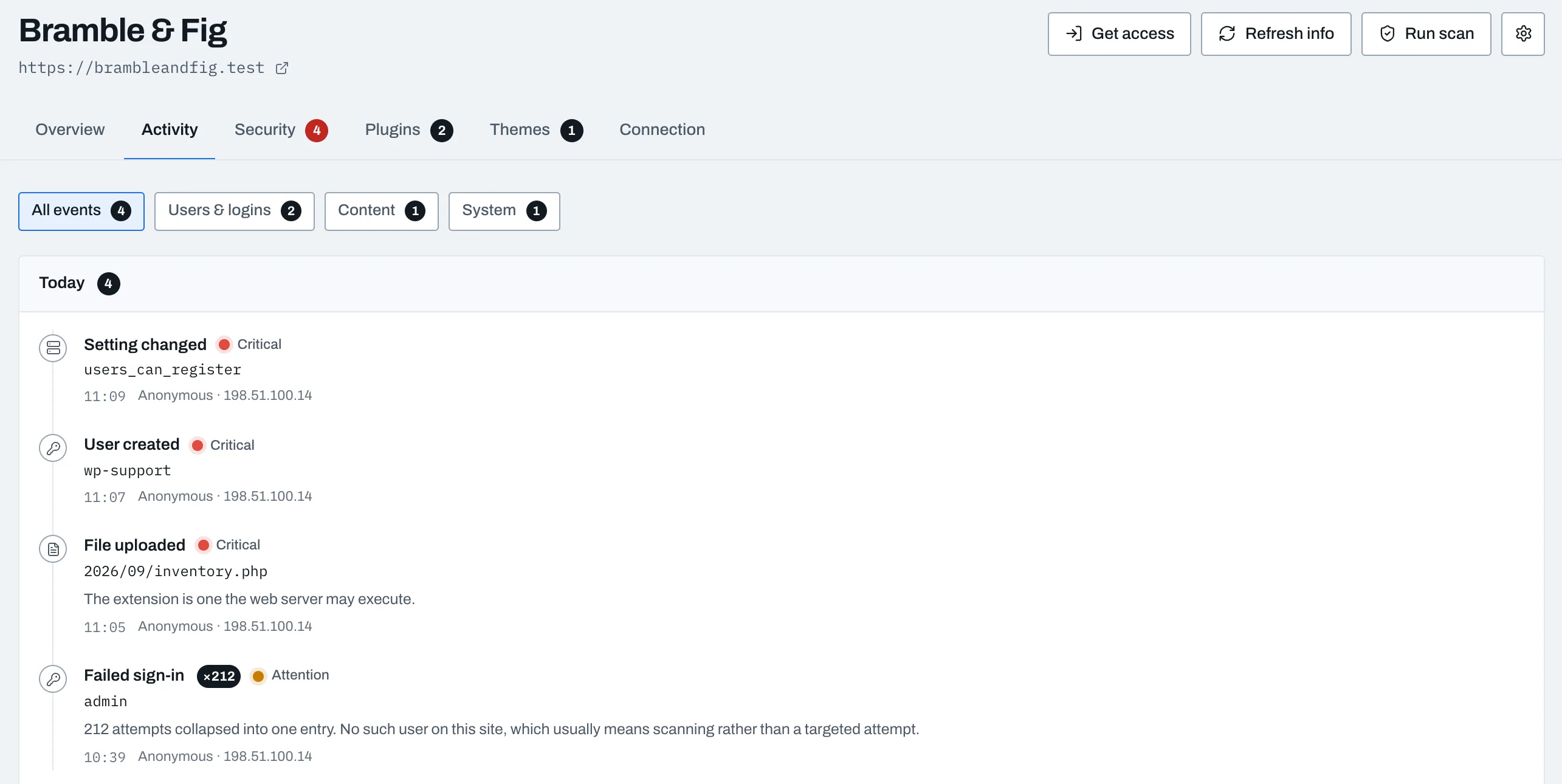The height and width of the screenshot is (784, 1562).
Task: Switch to the Overview tab
Action: coord(70,129)
